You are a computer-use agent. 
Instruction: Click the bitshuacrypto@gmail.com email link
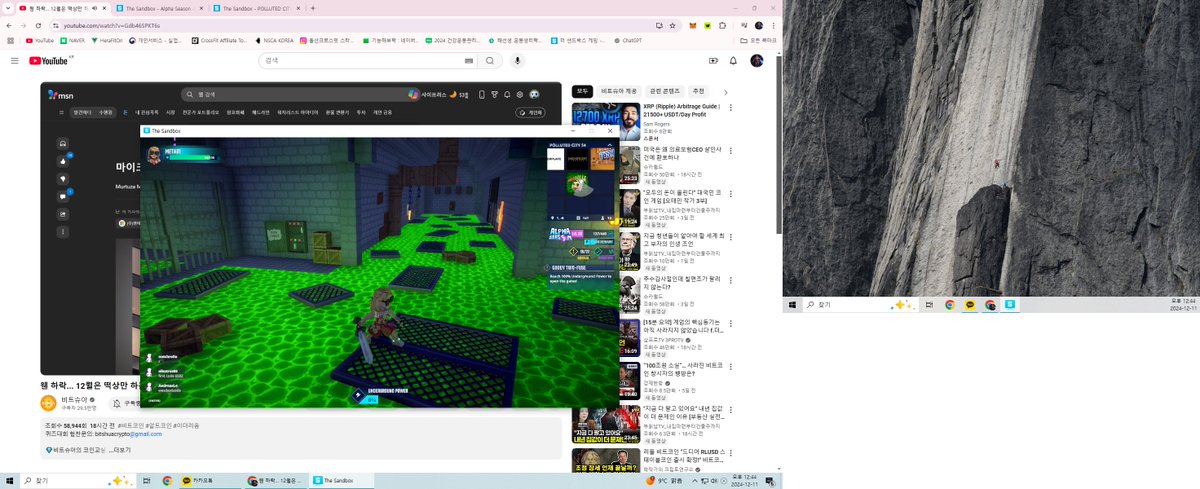click(130, 434)
